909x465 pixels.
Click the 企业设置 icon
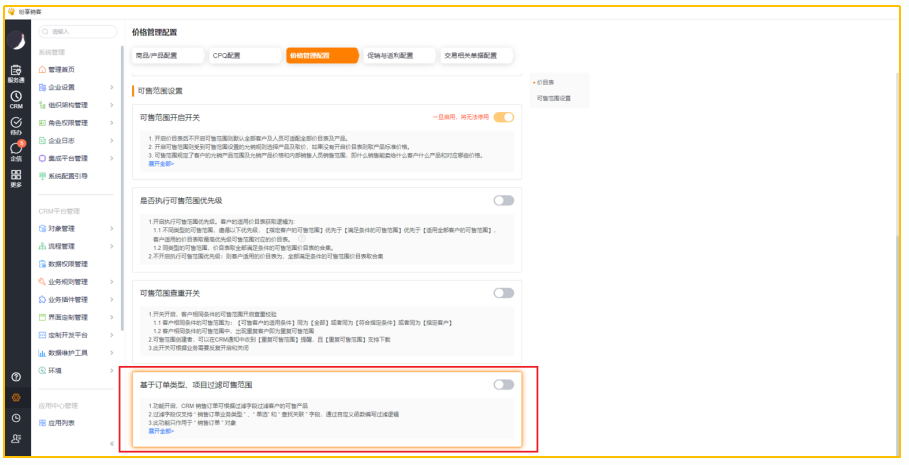pyautogui.click(x=42, y=88)
